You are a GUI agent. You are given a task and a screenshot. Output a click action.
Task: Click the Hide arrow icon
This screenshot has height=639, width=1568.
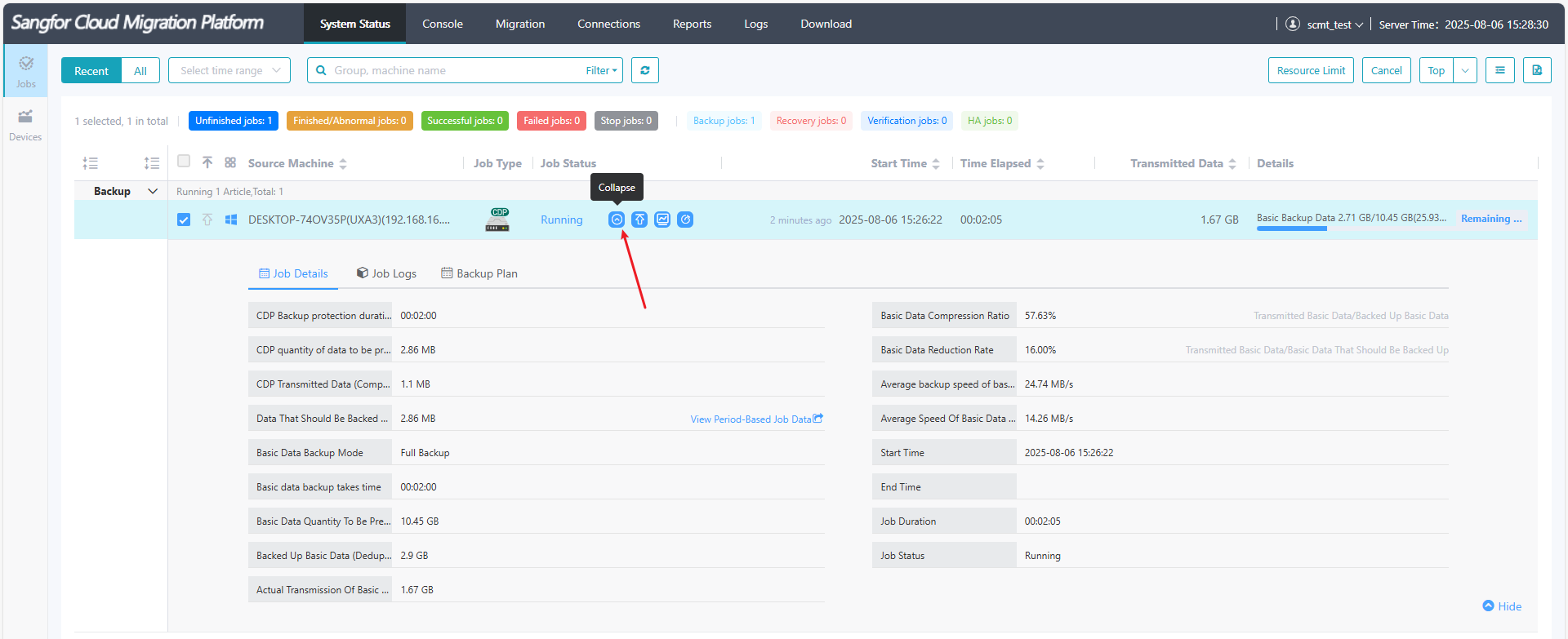pos(1489,606)
